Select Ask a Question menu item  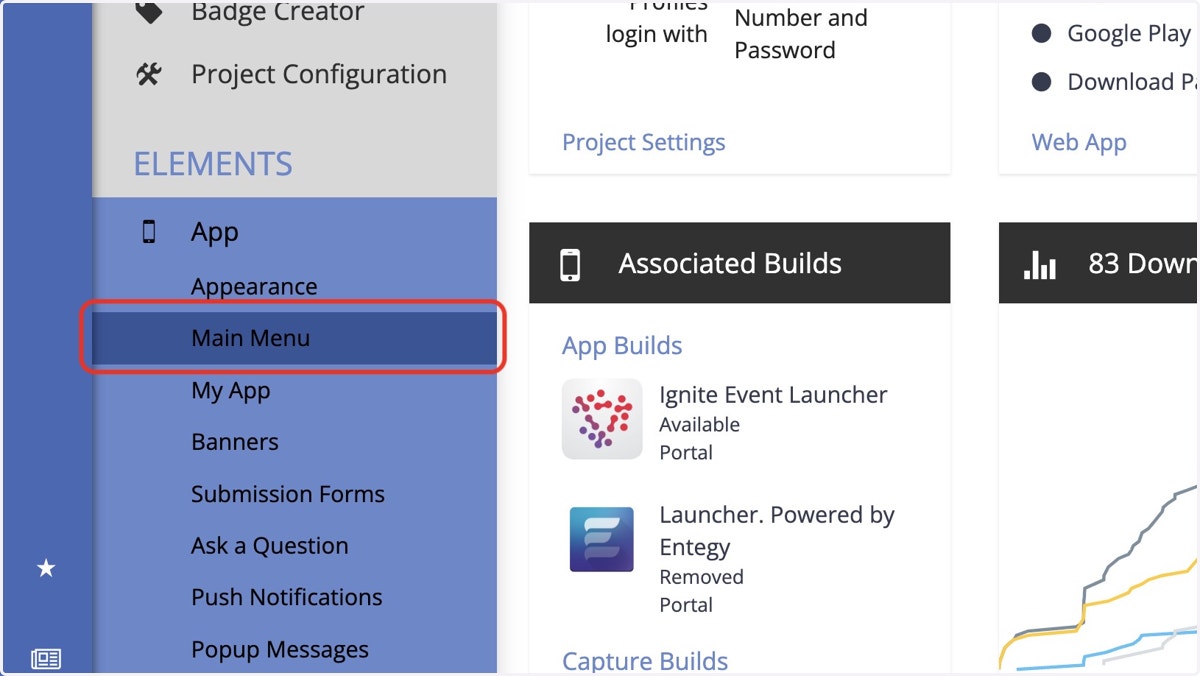270,546
